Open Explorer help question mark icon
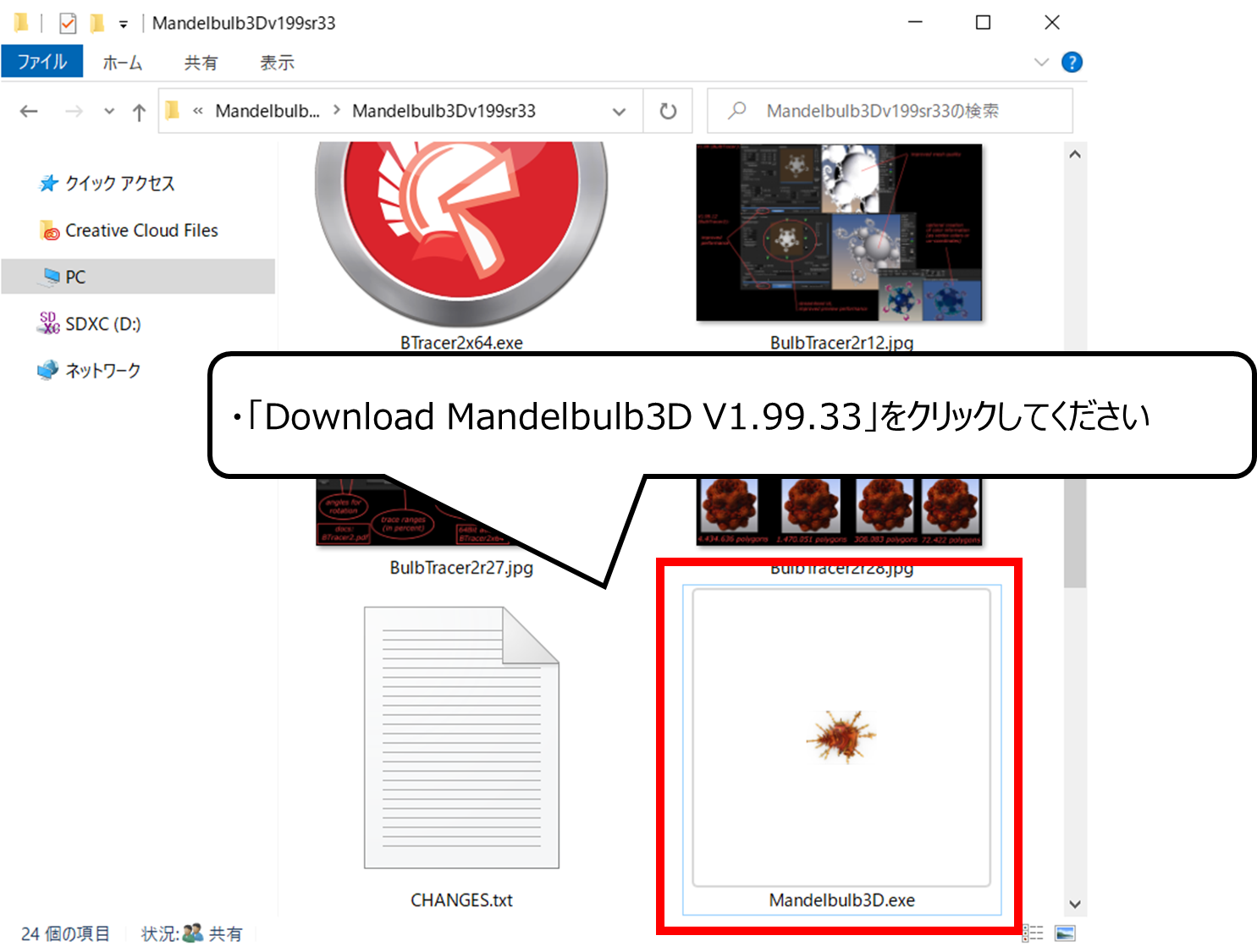 tap(1072, 62)
